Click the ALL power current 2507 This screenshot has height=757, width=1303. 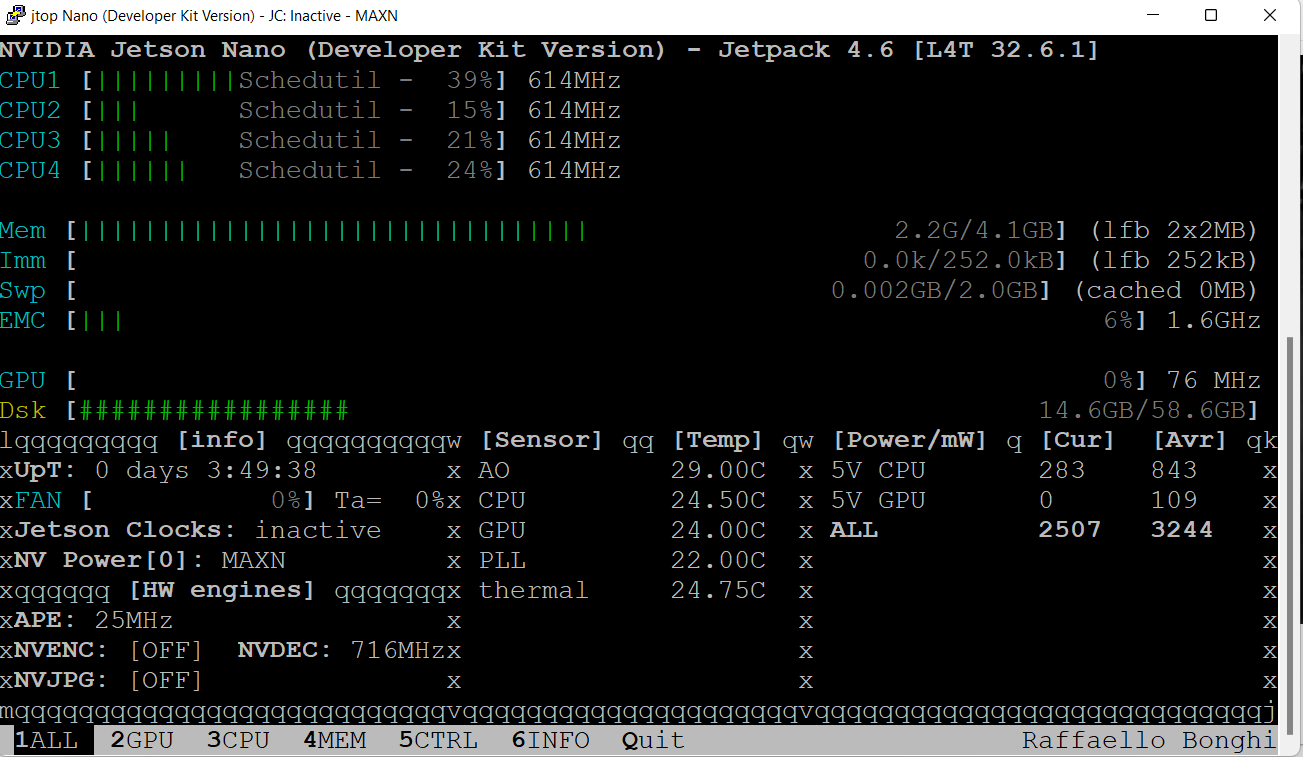[x=1070, y=531]
